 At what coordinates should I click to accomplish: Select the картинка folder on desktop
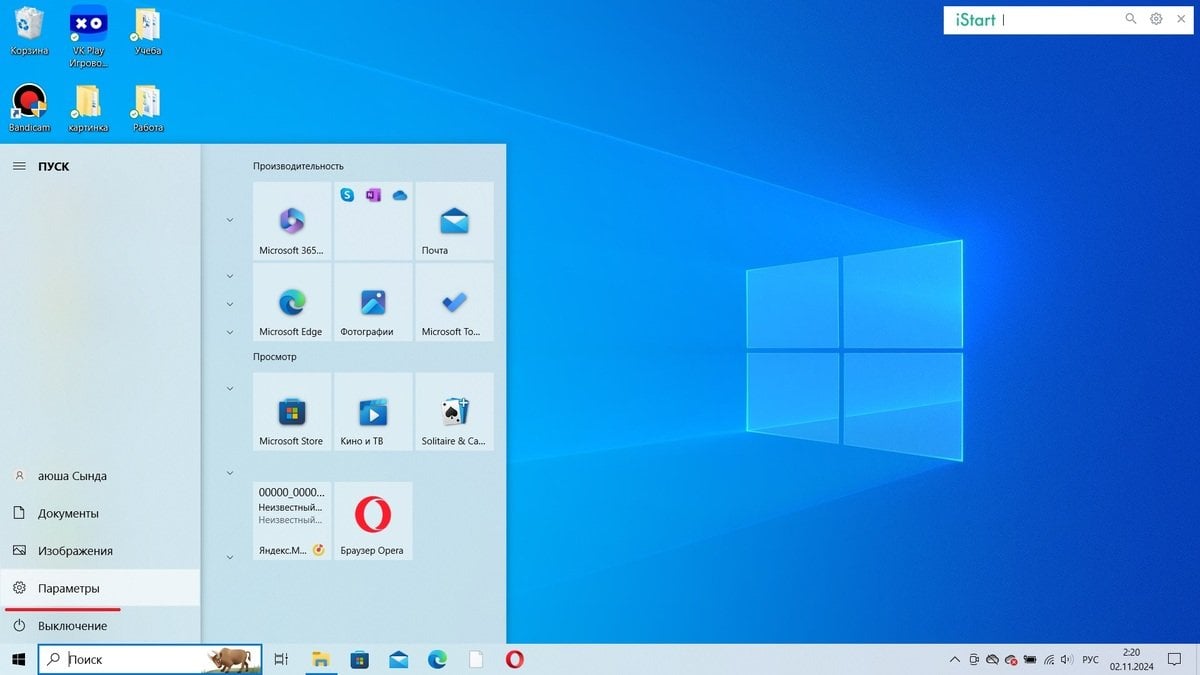point(88,108)
